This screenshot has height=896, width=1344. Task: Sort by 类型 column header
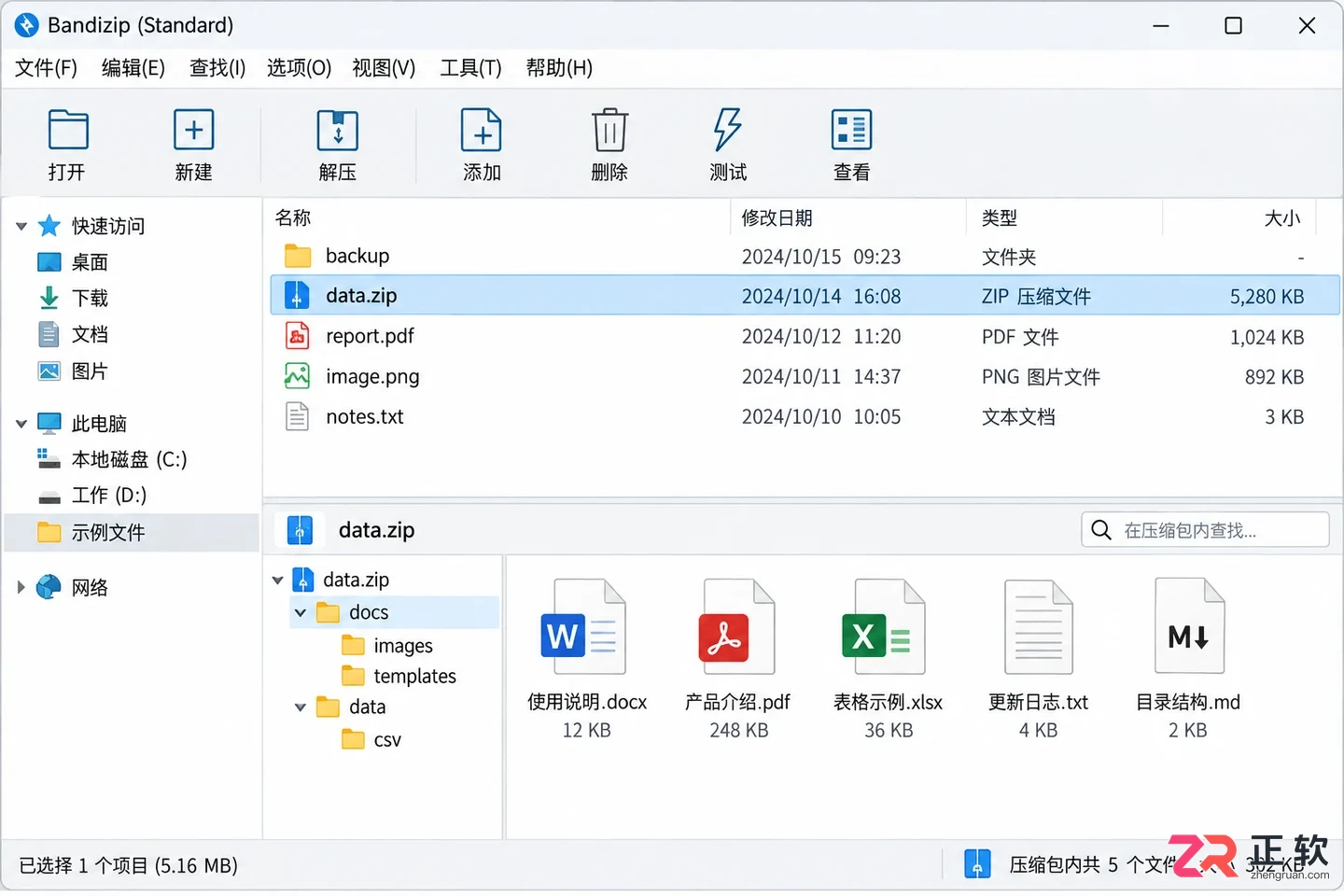(x=999, y=218)
